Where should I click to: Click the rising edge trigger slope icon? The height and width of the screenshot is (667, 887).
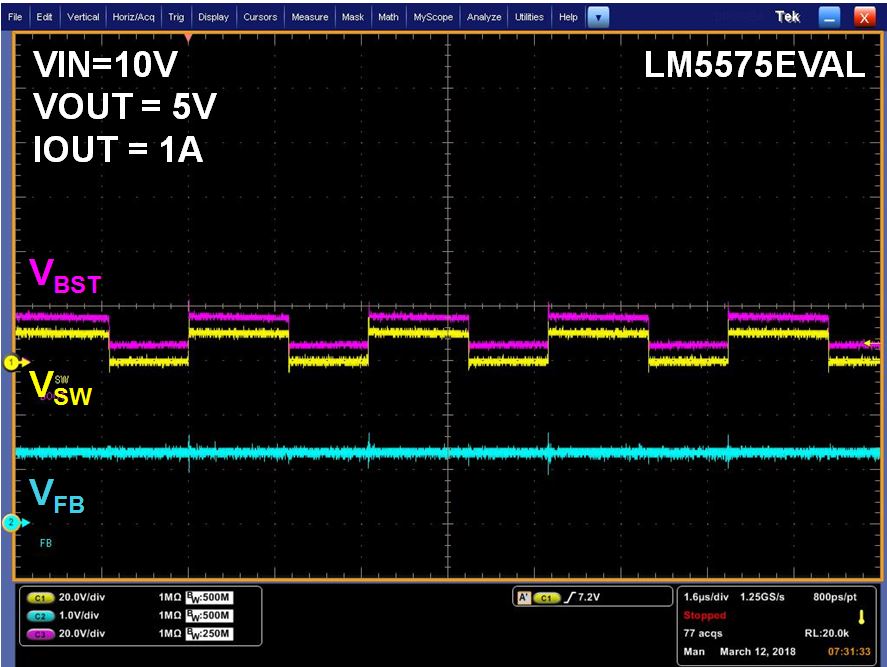pos(570,597)
